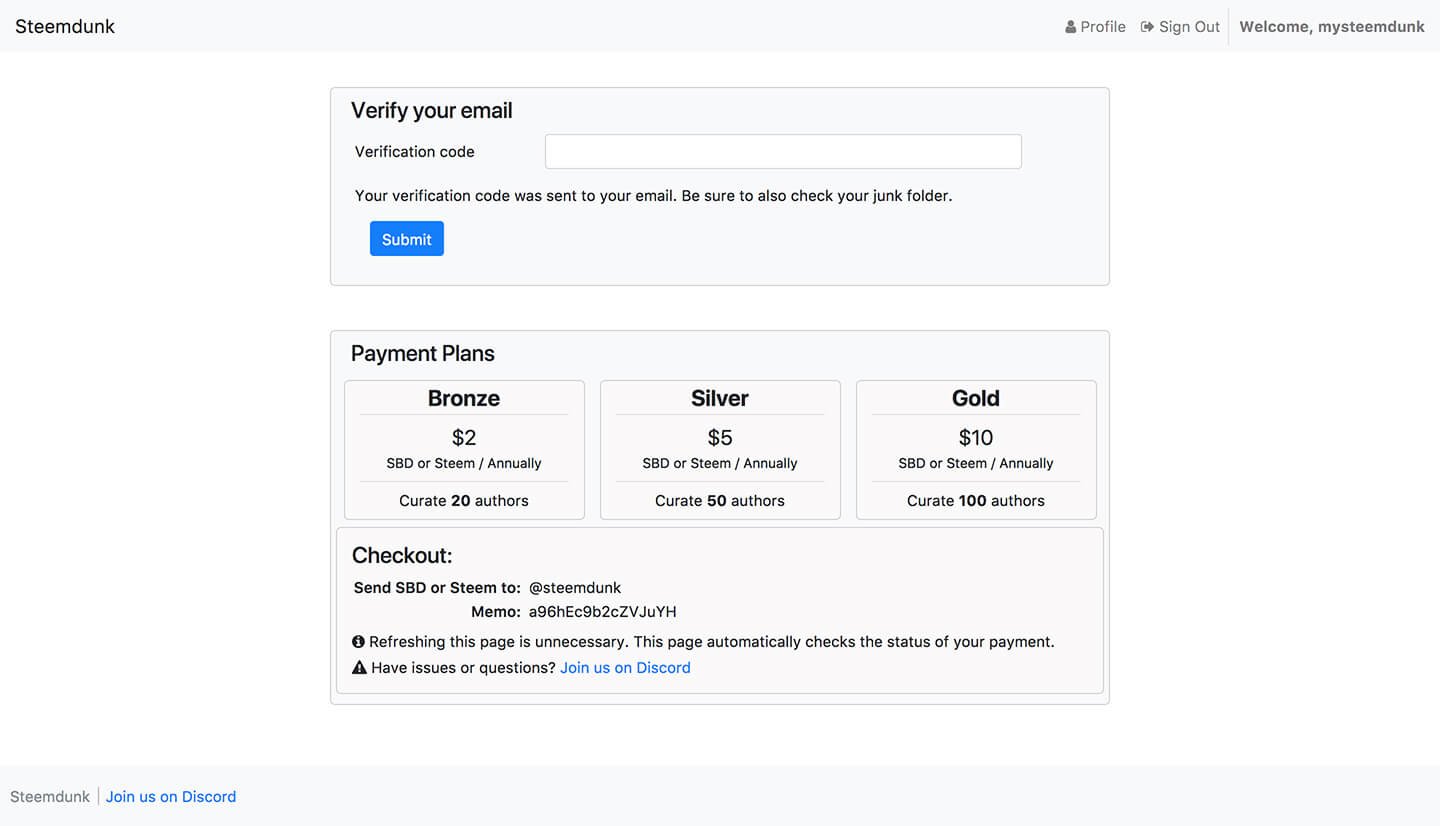Submit the verification code
1440x826 pixels.
[407, 239]
